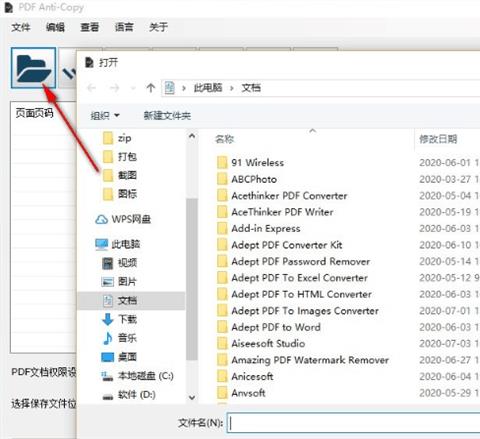Click the 91 Wireless folder icon

(222, 163)
